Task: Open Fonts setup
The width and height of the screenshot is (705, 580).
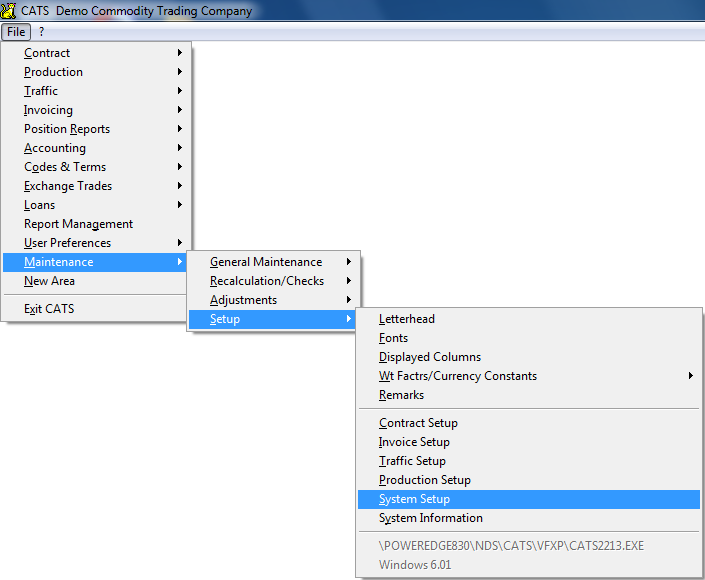Action: (529, 338)
